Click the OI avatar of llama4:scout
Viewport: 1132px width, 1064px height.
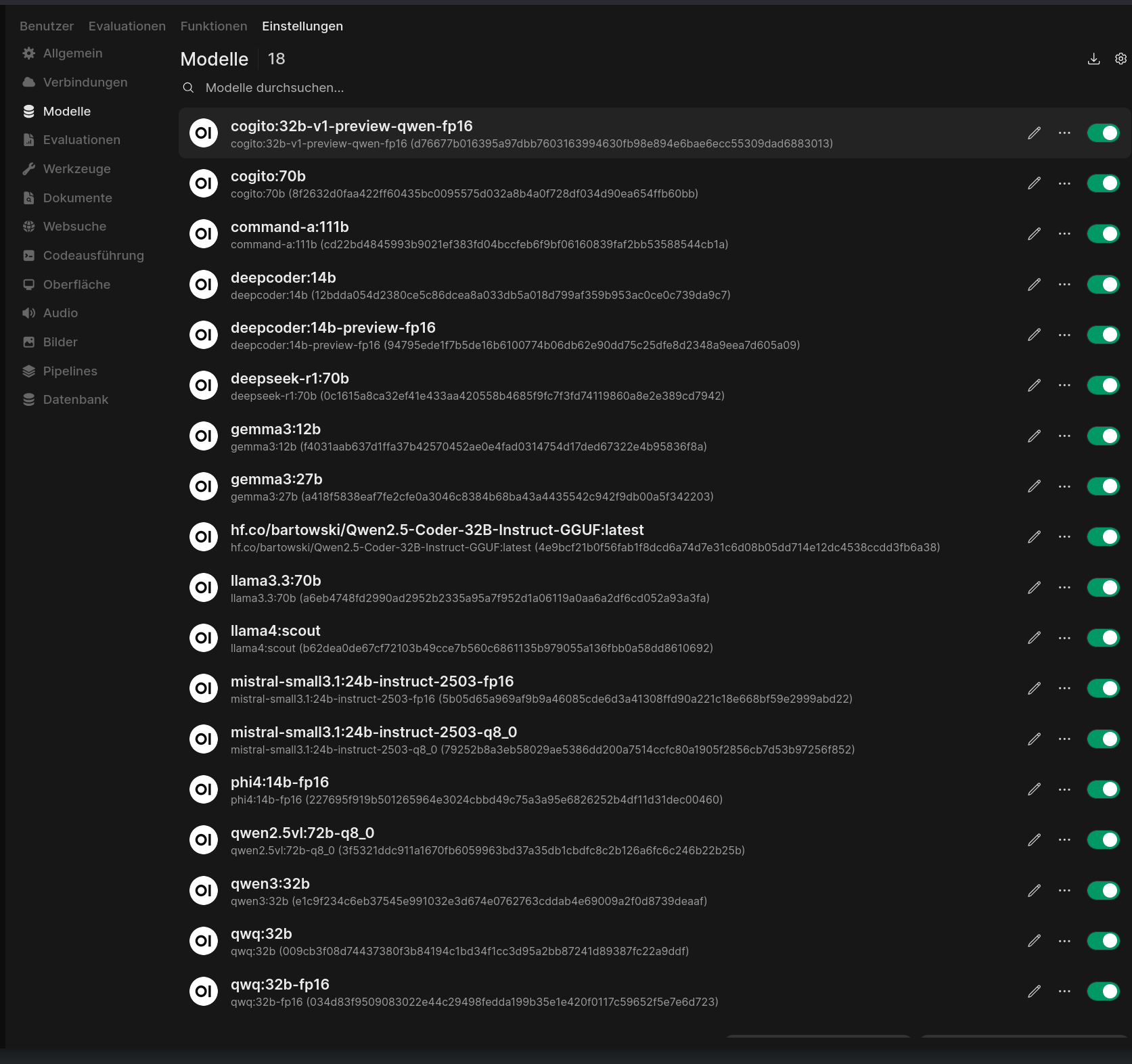(x=204, y=638)
